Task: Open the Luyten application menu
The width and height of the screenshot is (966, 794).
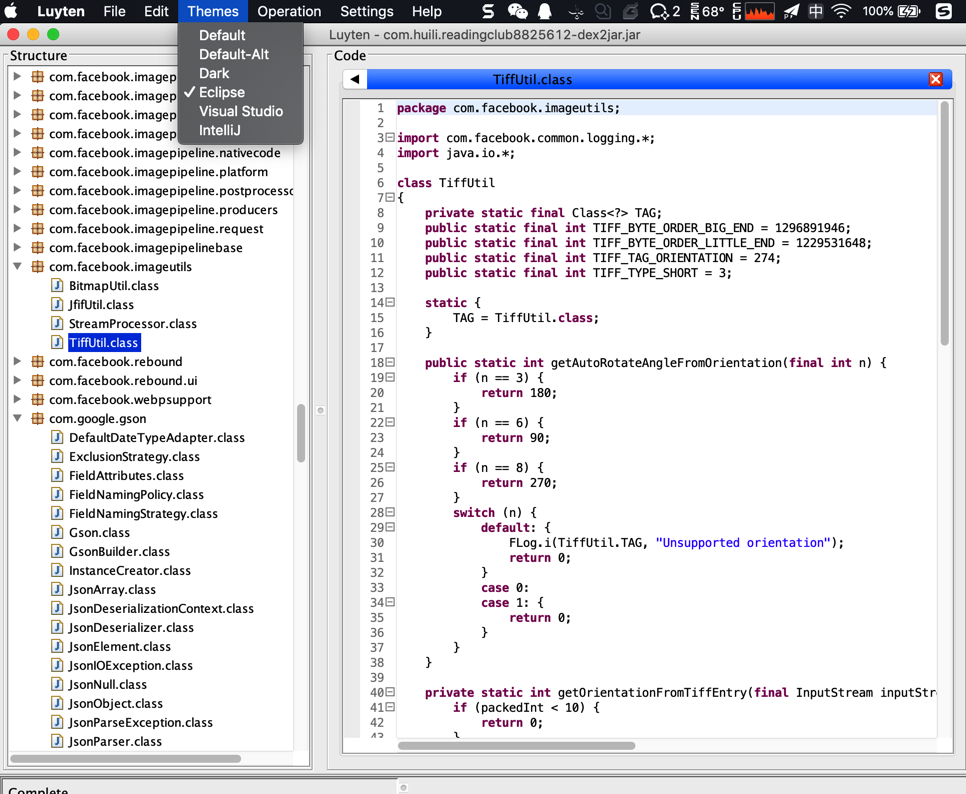Action: pyautogui.click(x=60, y=11)
